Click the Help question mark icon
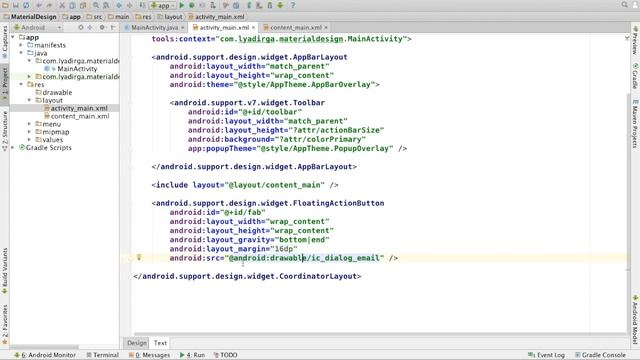Screen dimensions: 640x360 pos(293,5)
